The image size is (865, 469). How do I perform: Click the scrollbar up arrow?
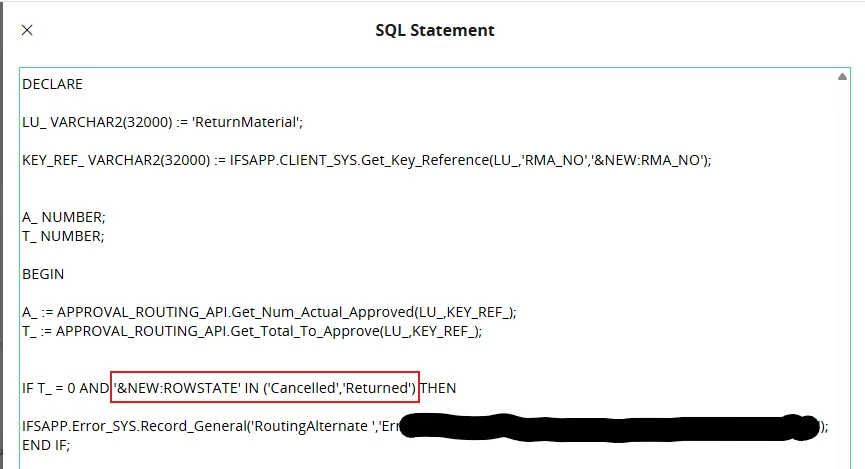pos(842,77)
